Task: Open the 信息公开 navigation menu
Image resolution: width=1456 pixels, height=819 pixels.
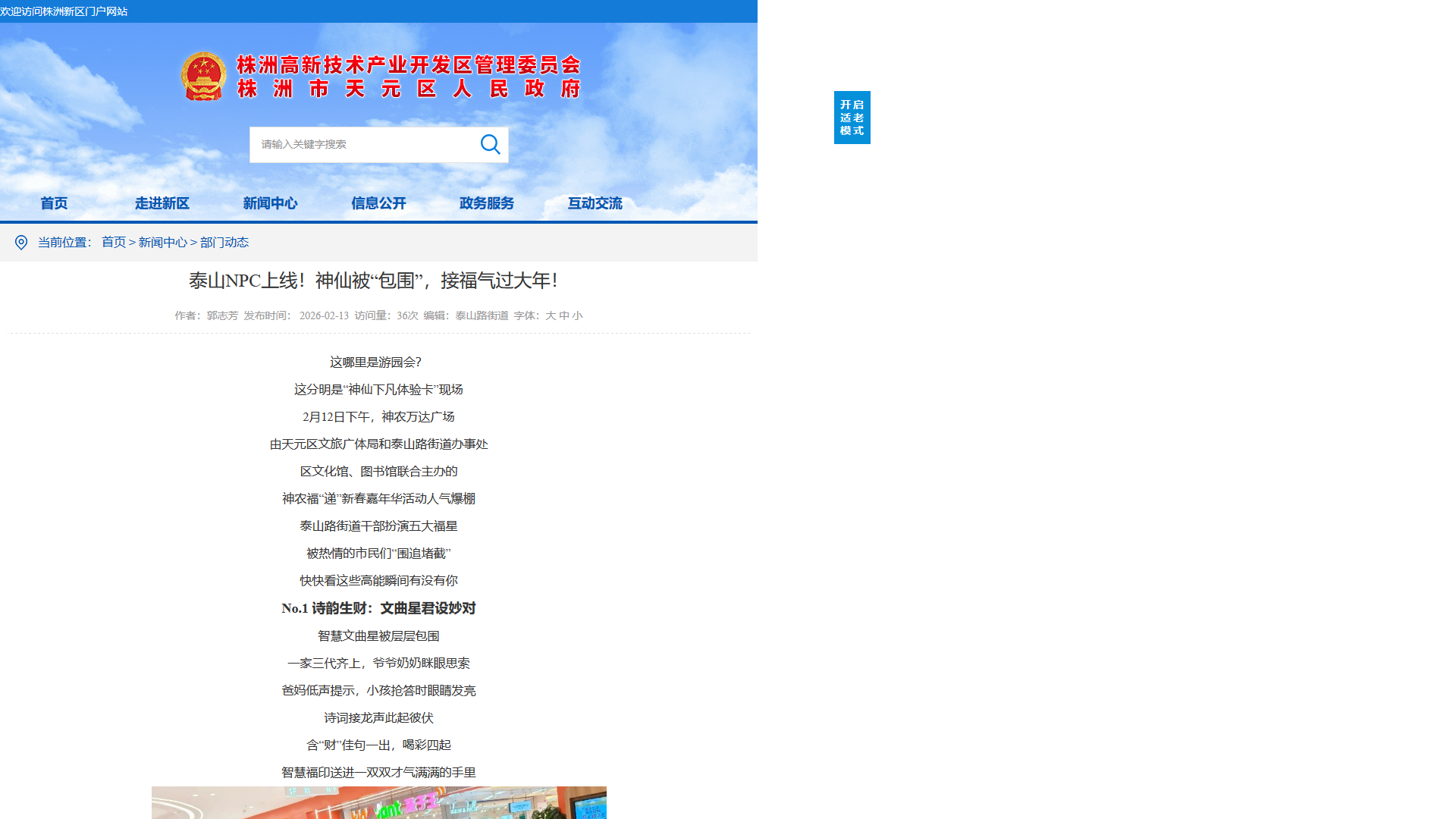Action: pyautogui.click(x=378, y=203)
